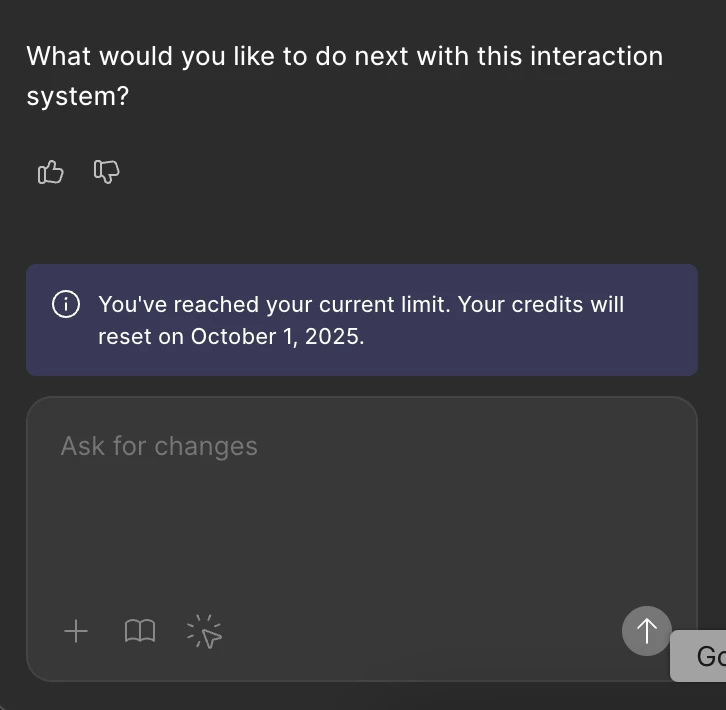
Task: Click the info icon in the limit banner
Action: [66, 304]
